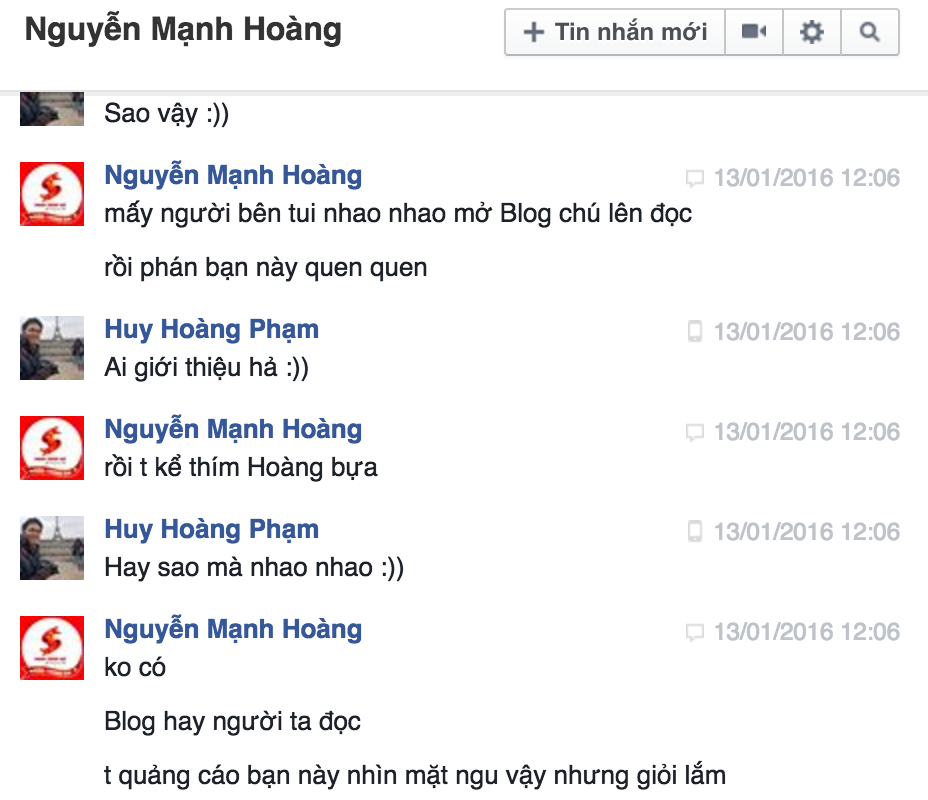Click the mobile phone icon beside the "Ai giới thiệu hả" message
This screenshot has height=800, width=928.
pos(695,332)
